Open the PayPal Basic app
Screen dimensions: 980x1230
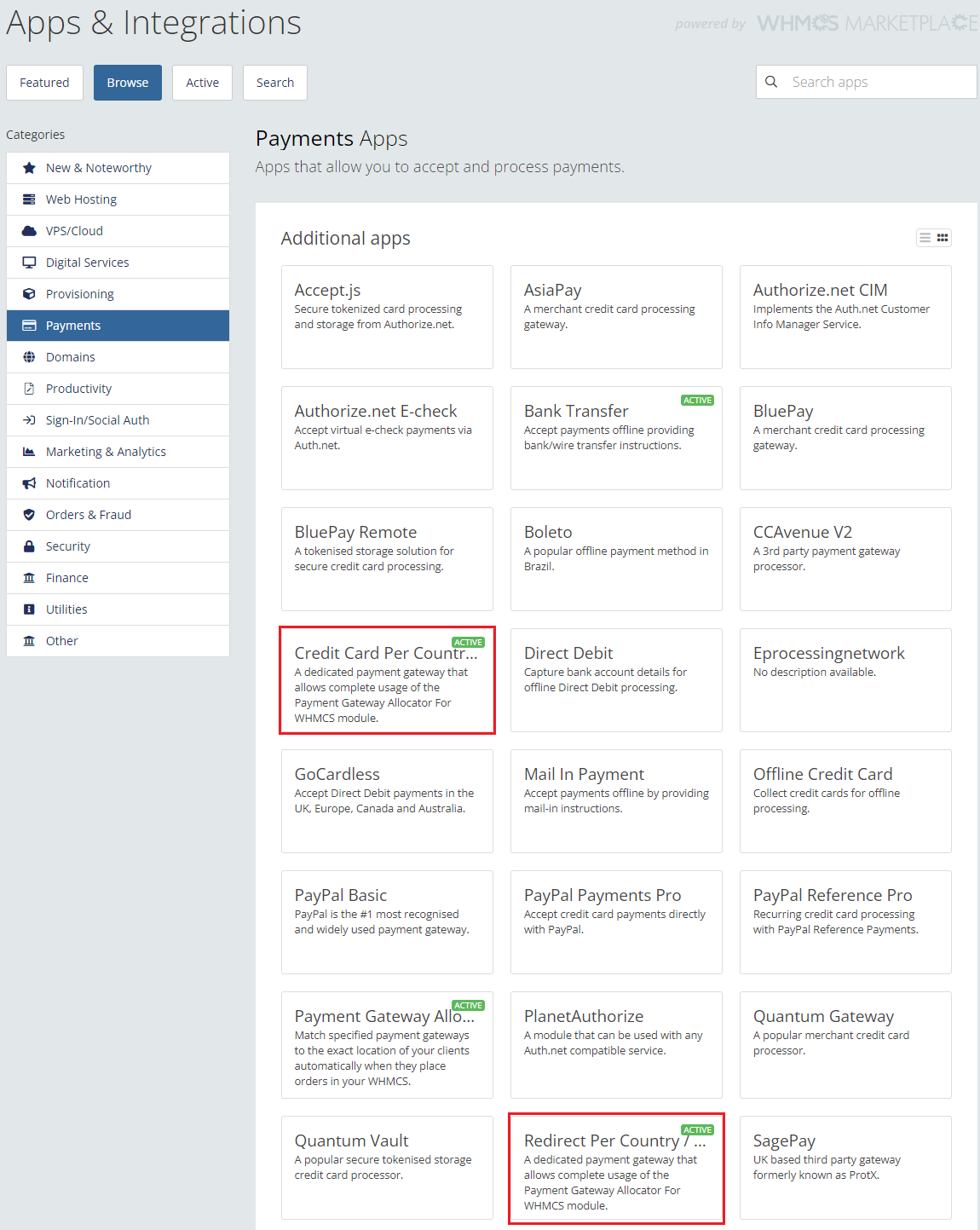coord(387,922)
